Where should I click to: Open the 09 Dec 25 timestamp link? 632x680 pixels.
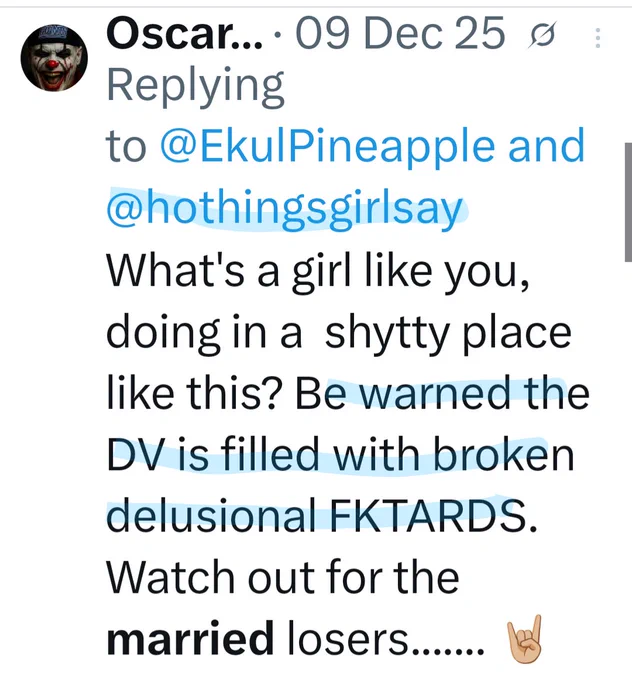400,33
